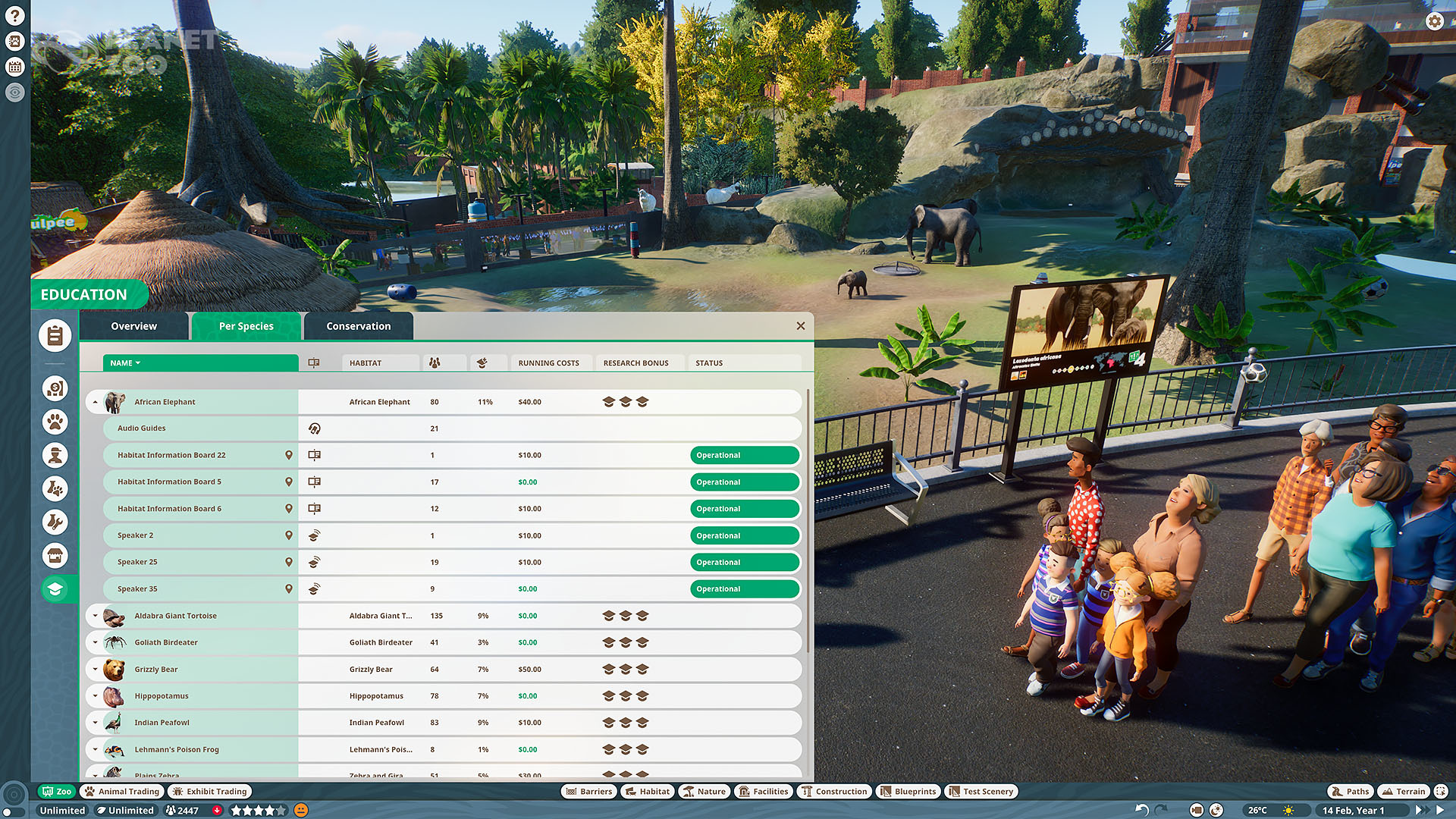The image size is (1456, 819).
Task: Open the Animal Trading button
Action: (x=122, y=791)
